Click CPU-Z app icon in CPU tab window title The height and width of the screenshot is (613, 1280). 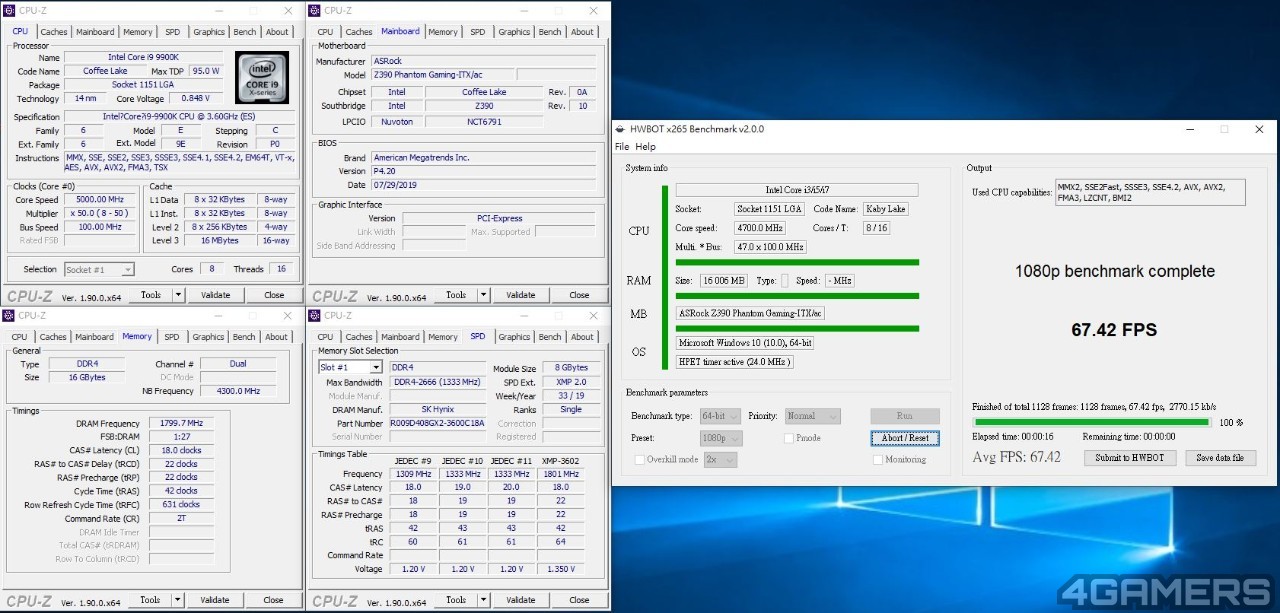coord(10,10)
